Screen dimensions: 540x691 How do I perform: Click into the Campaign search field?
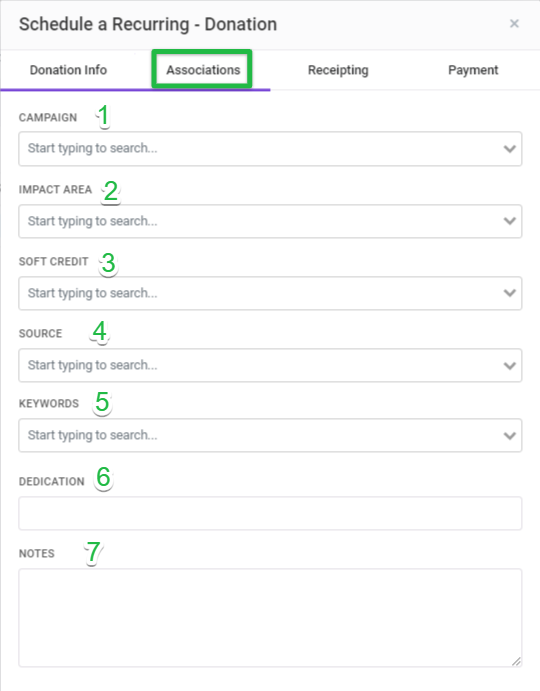tap(270, 149)
